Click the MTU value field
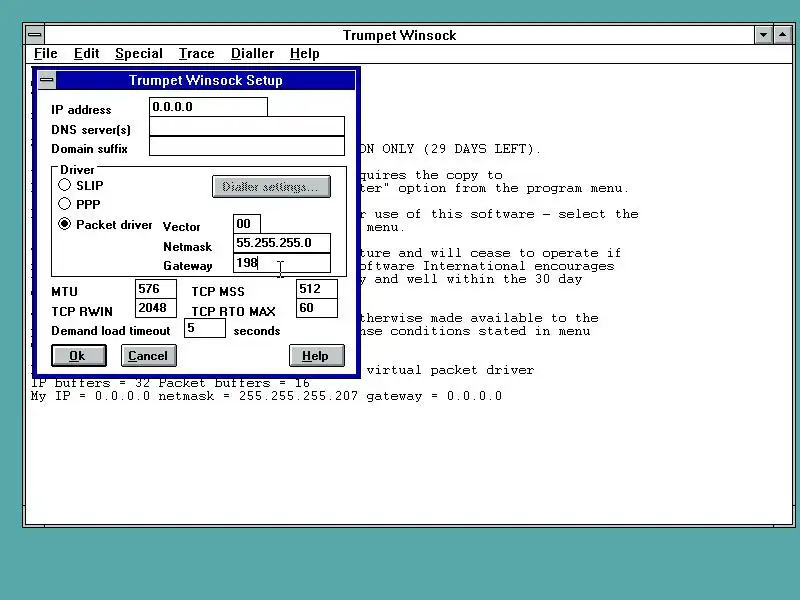The image size is (800, 600). pyautogui.click(x=156, y=289)
